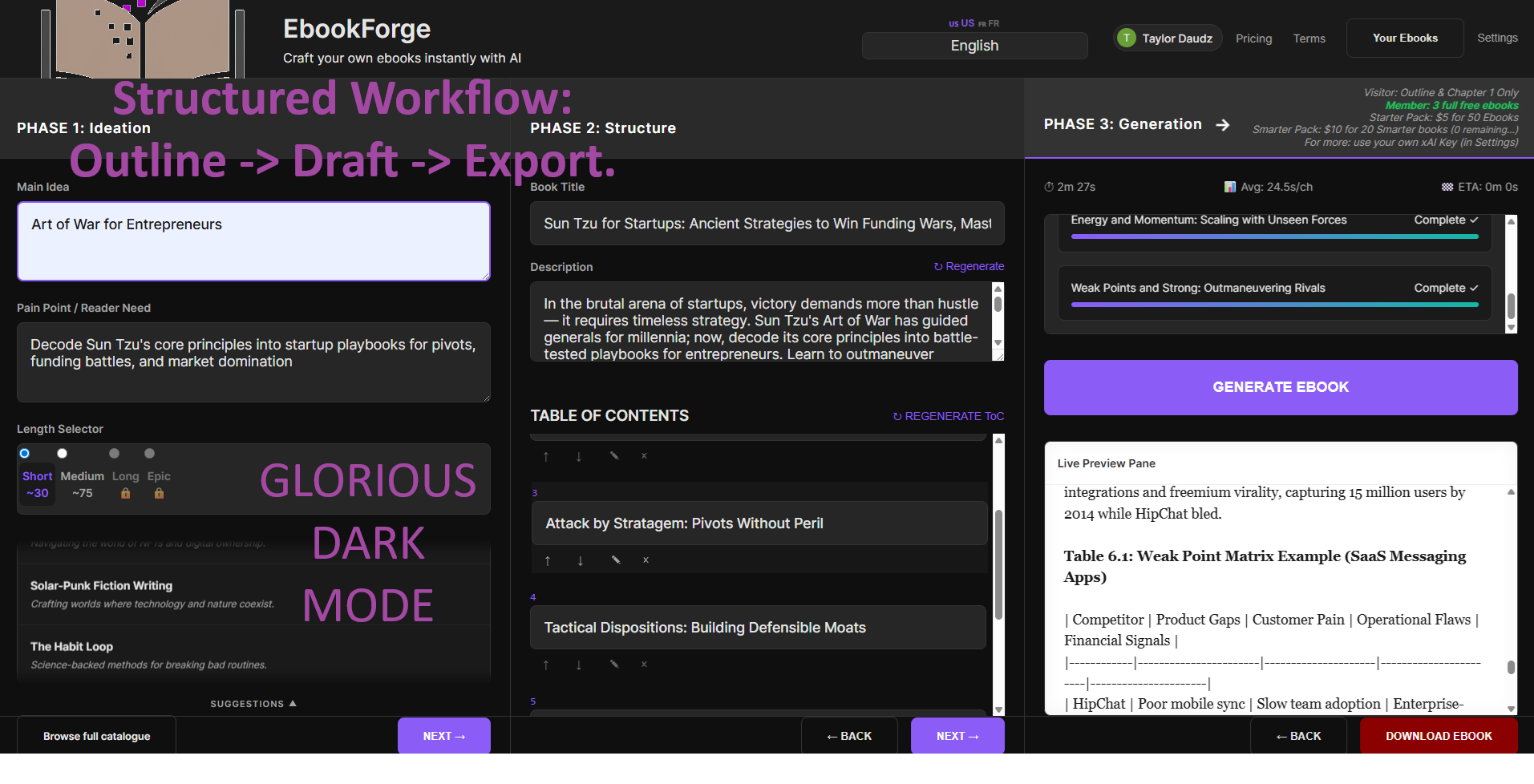
Task: Click the checkered flag icon beside ETA
Action: (1447, 187)
